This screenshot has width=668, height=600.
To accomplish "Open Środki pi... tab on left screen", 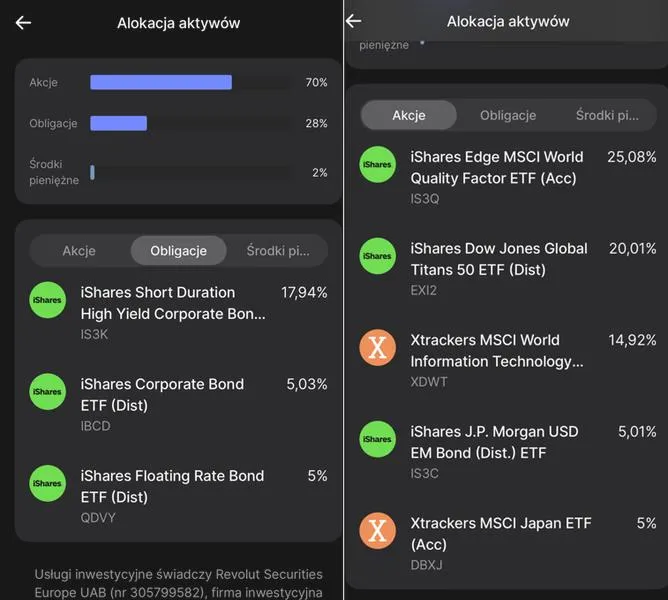I will coord(278,251).
